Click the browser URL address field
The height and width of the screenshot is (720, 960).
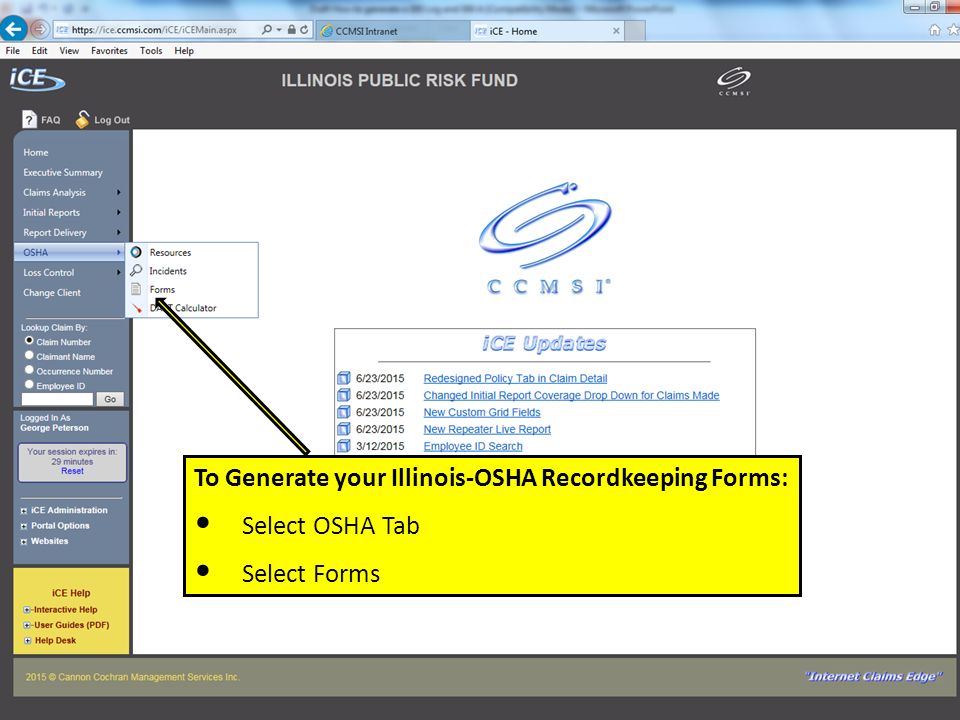pos(156,29)
